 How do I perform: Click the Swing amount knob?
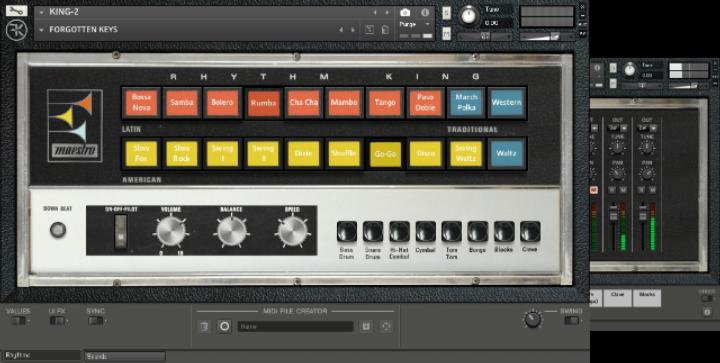pyautogui.click(x=533, y=319)
